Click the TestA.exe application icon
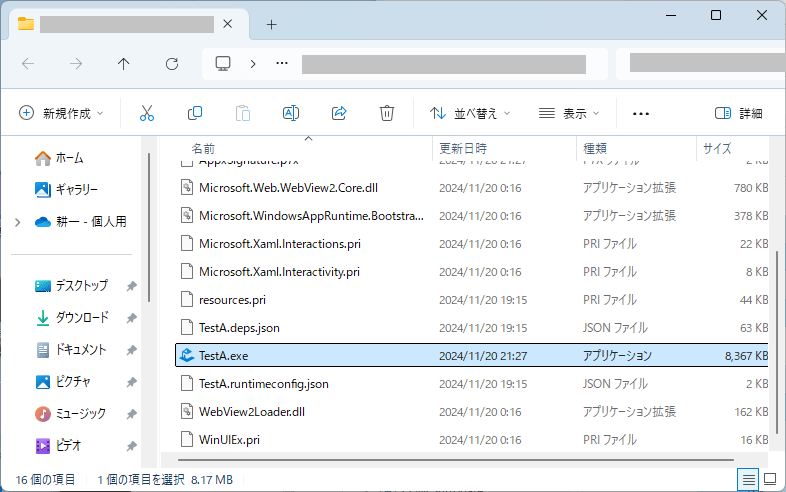Screen dimensions: 786x492 point(187,356)
